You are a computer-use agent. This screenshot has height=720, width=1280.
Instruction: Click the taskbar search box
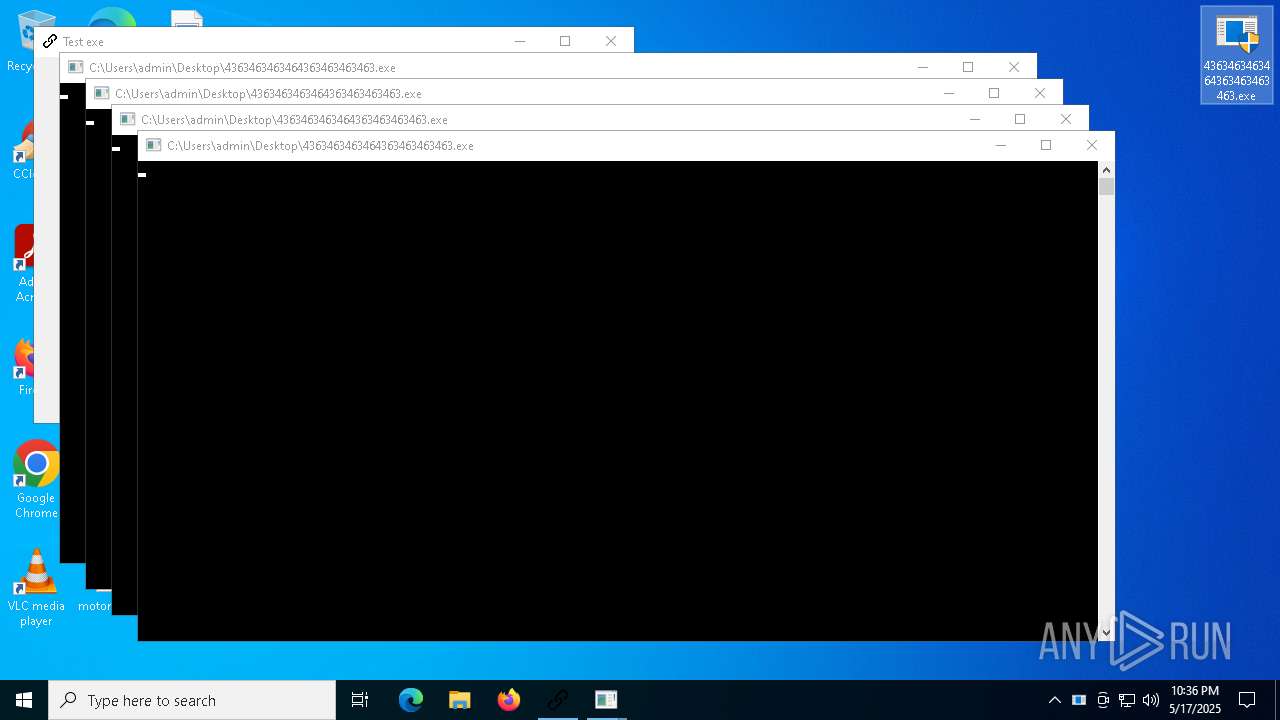pyautogui.click(x=192, y=700)
